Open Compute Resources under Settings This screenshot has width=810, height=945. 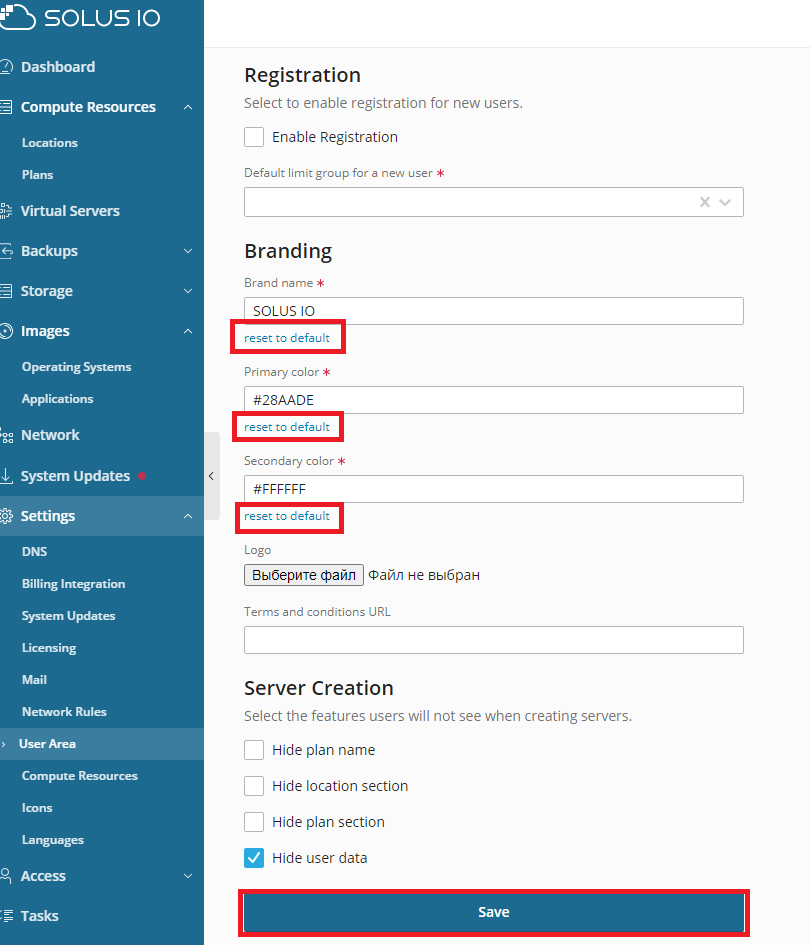click(x=80, y=776)
